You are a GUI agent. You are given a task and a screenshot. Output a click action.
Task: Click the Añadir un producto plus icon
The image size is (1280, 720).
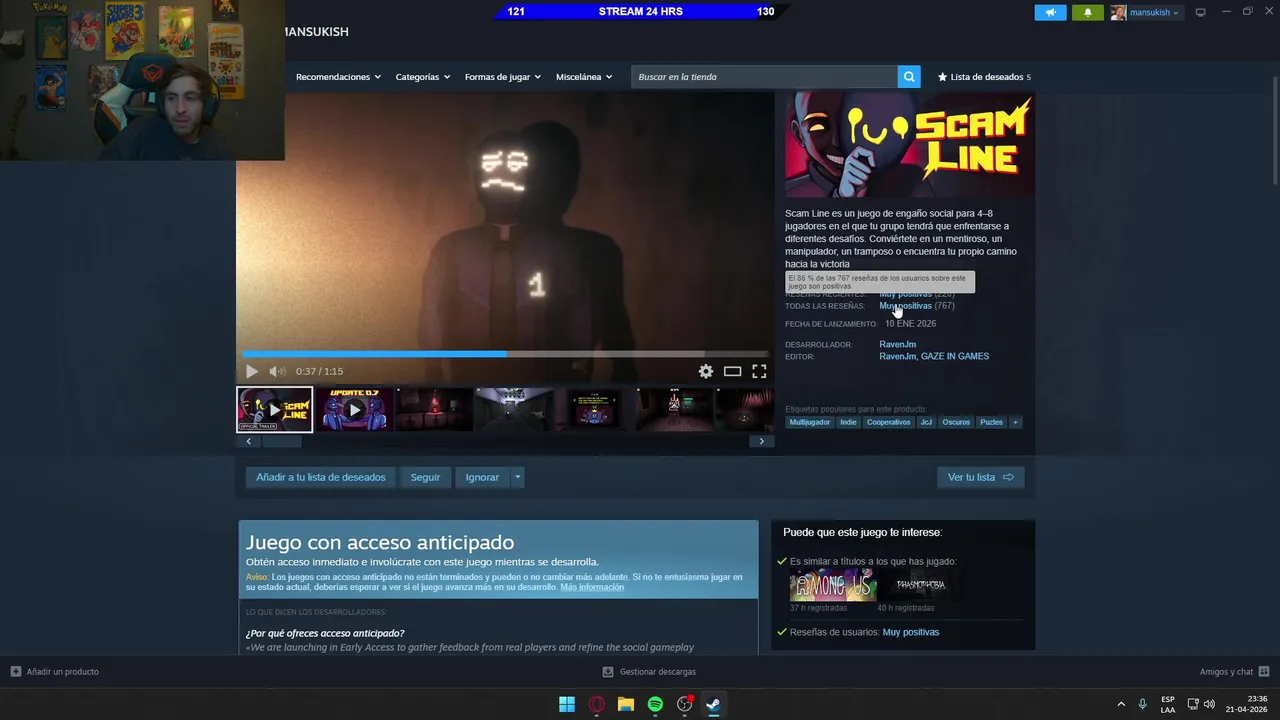coord(15,671)
